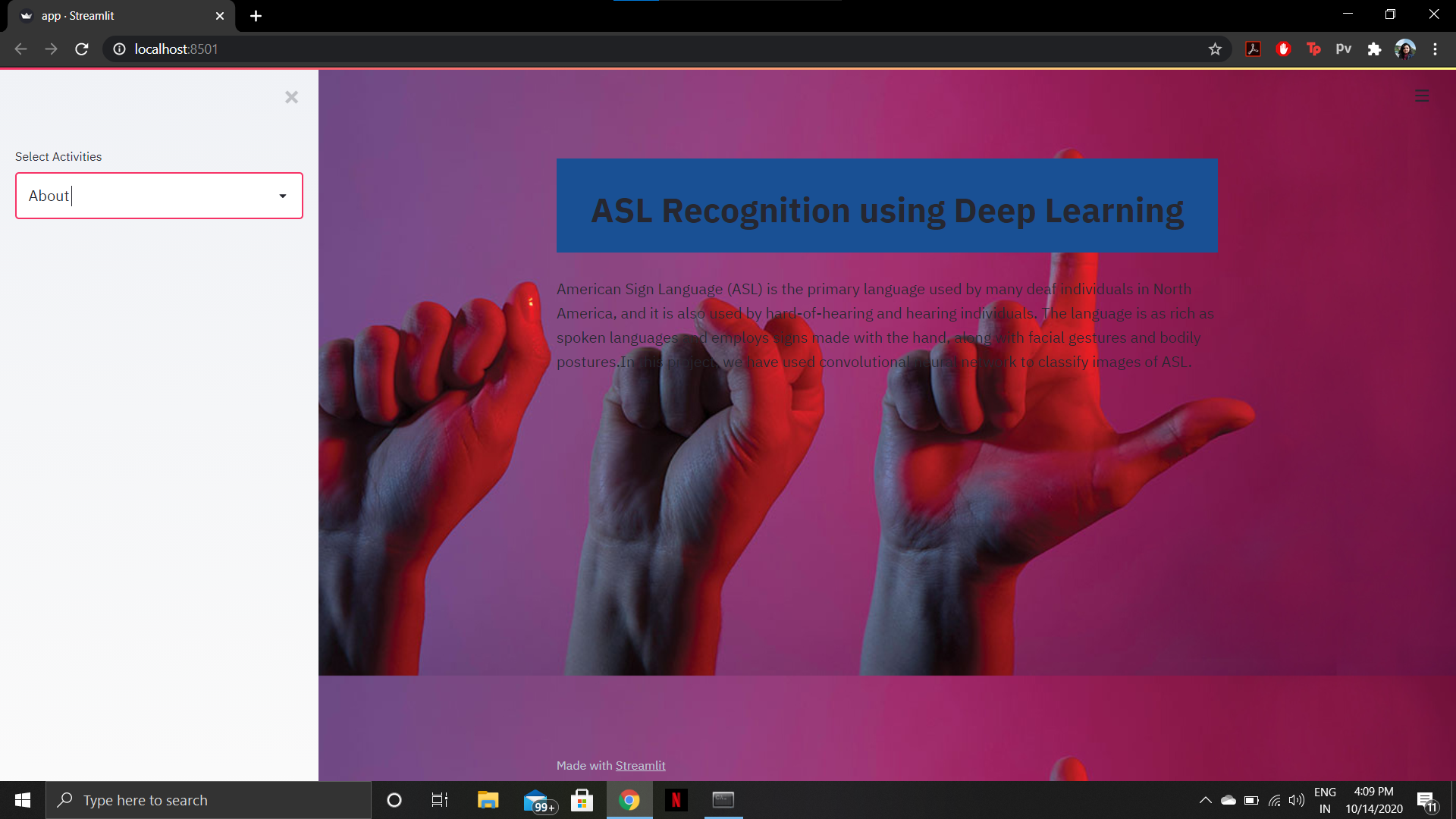The width and height of the screenshot is (1456, 819).
Task: Open Windows Task View
Action: (x=439, y=800)
